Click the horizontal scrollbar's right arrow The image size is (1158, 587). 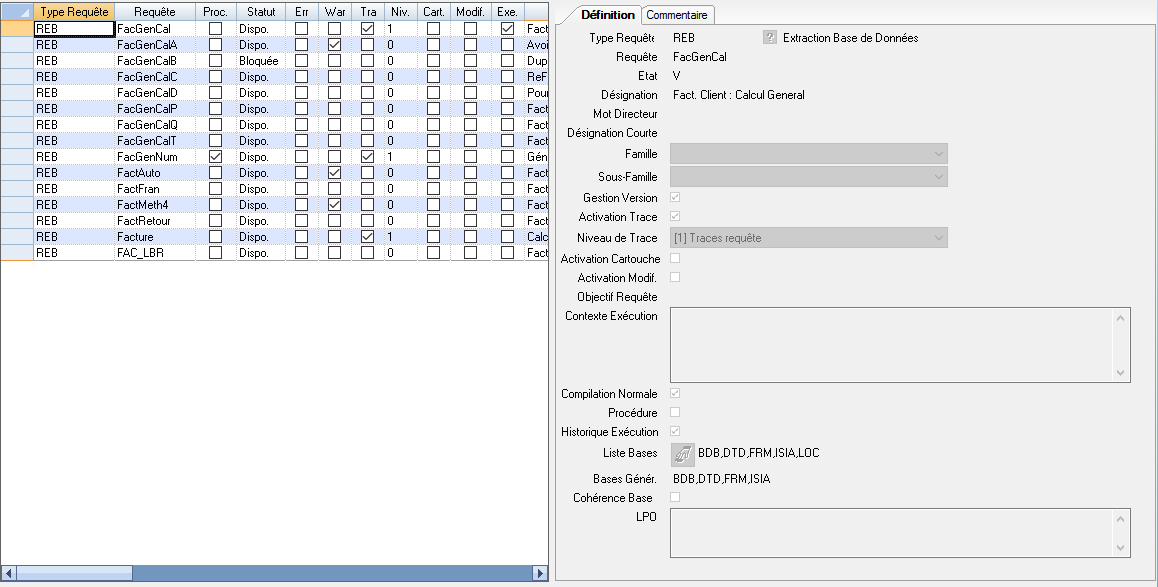click(x=540, y=573)
